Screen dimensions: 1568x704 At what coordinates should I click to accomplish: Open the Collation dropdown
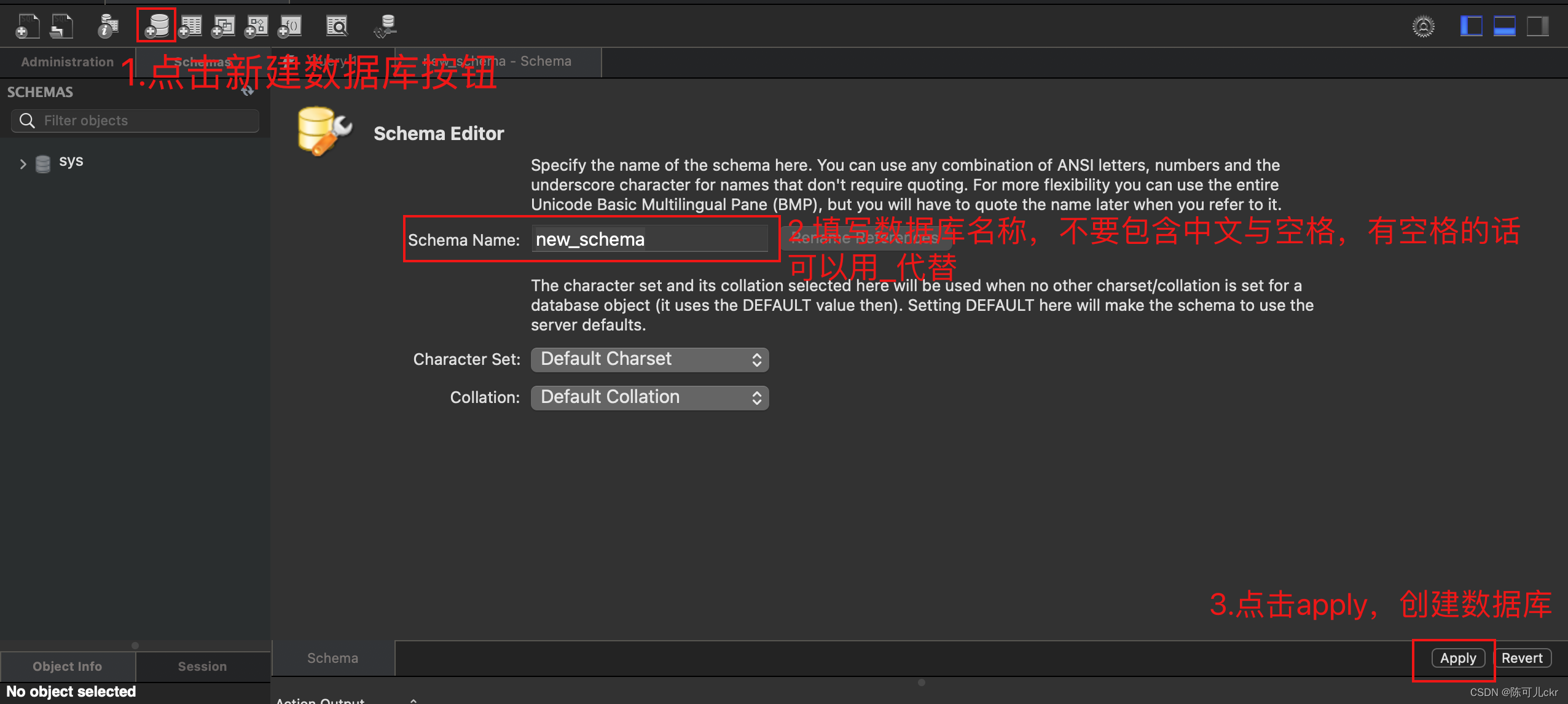[x=649, y=397]
